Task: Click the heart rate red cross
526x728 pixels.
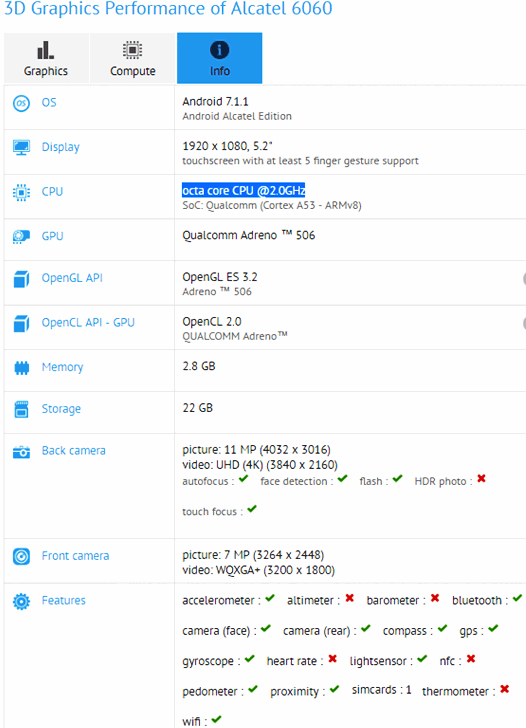Action: pyautogui.click(x=332, y=659)
